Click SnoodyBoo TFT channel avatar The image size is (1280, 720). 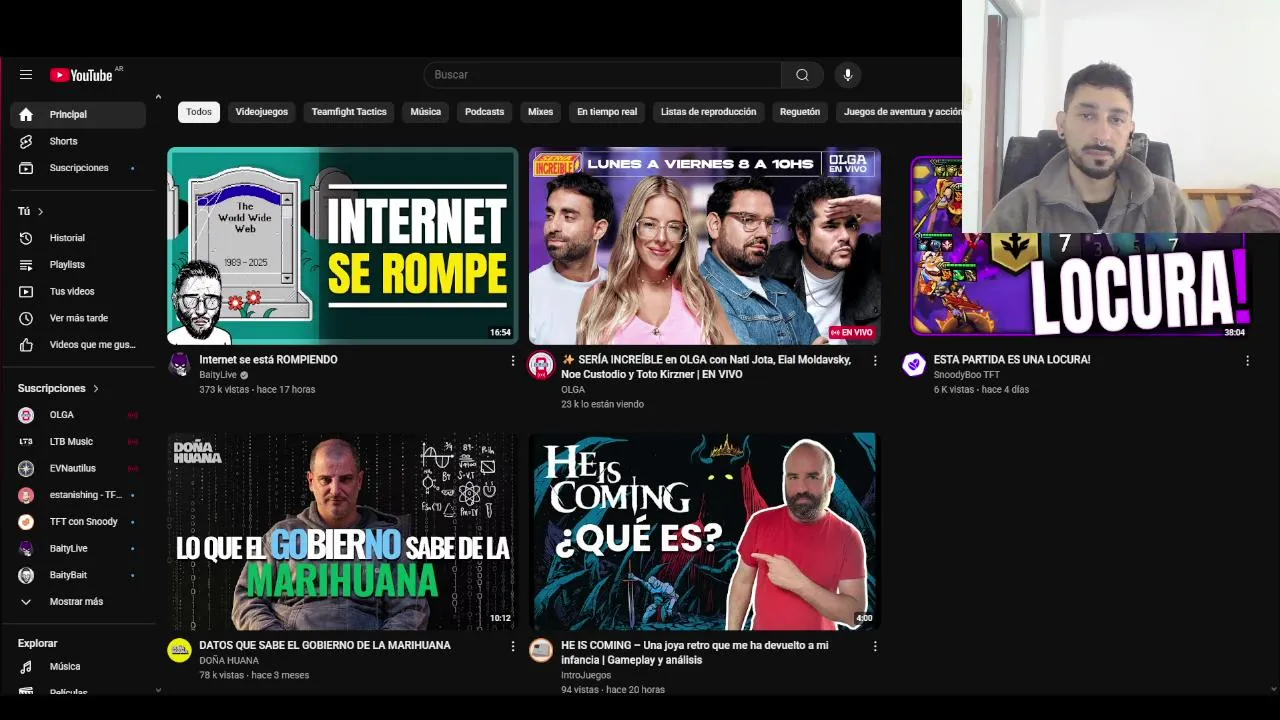pos(914,365)
